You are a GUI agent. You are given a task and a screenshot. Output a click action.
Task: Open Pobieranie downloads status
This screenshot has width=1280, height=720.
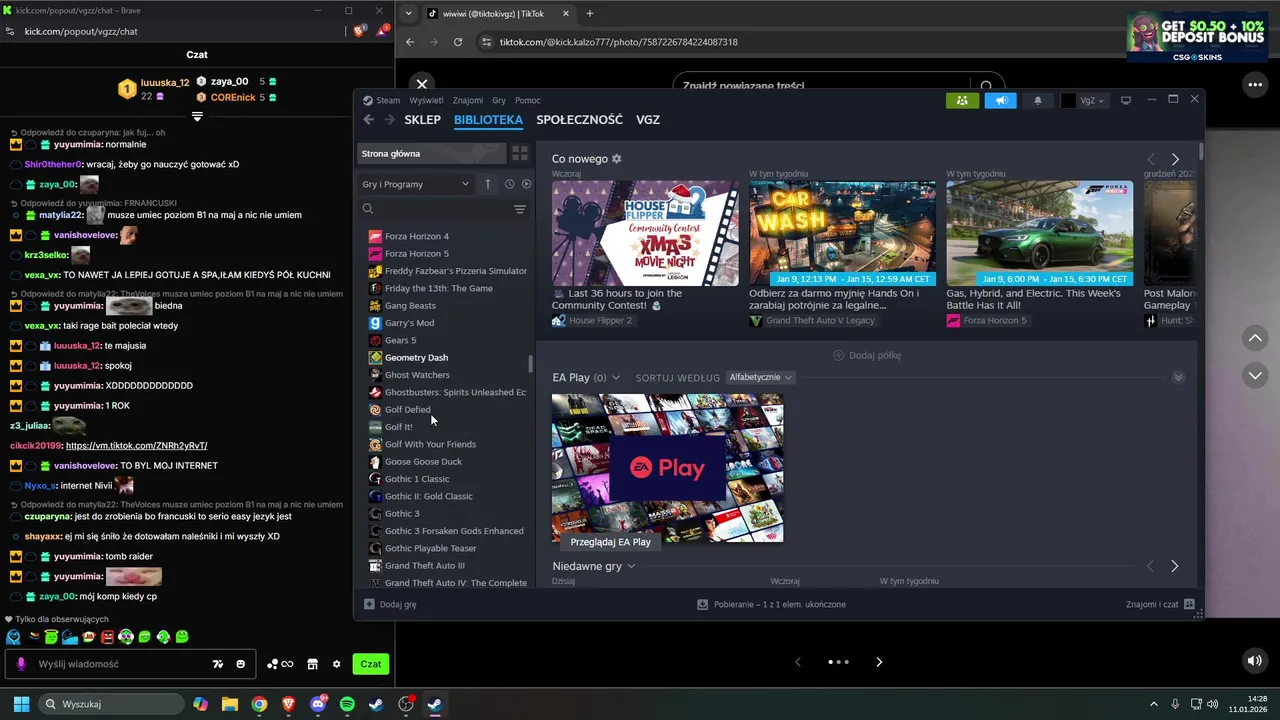coord(771,604)
